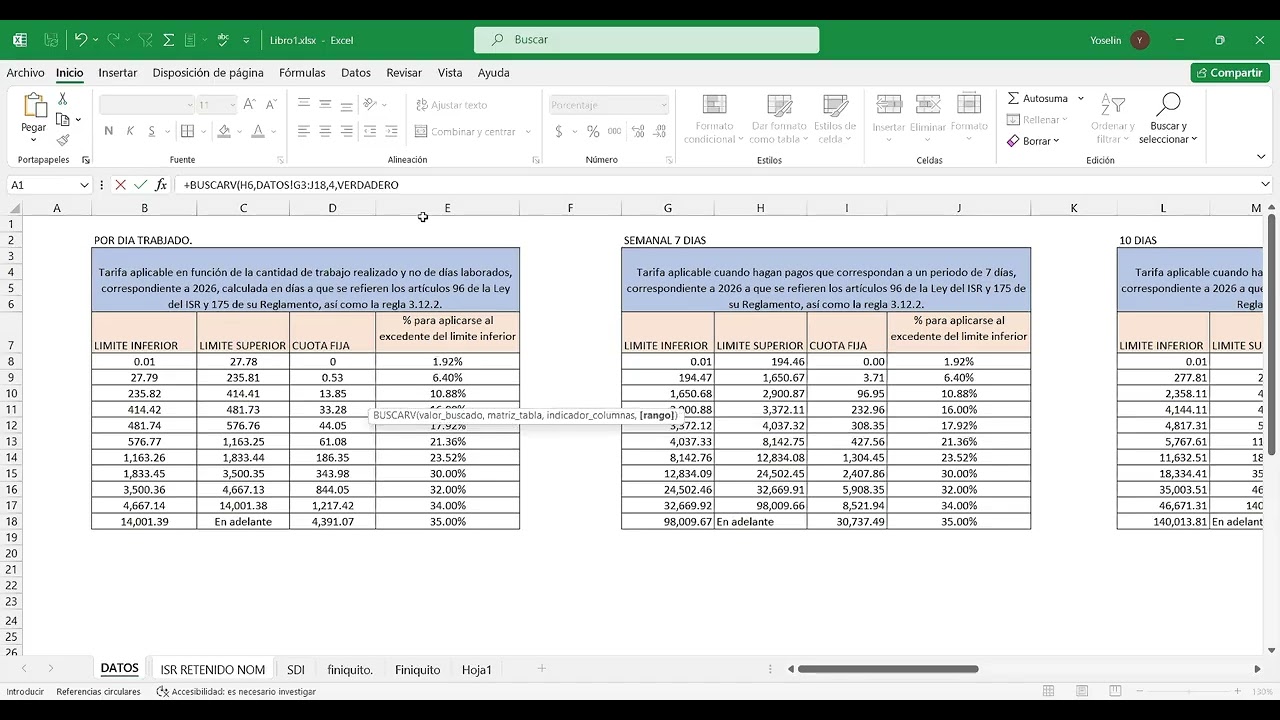Open the Pegar dropdown arrow
Image resolution: width=1280 pixels, height=720 pixels.
[34, 139]
